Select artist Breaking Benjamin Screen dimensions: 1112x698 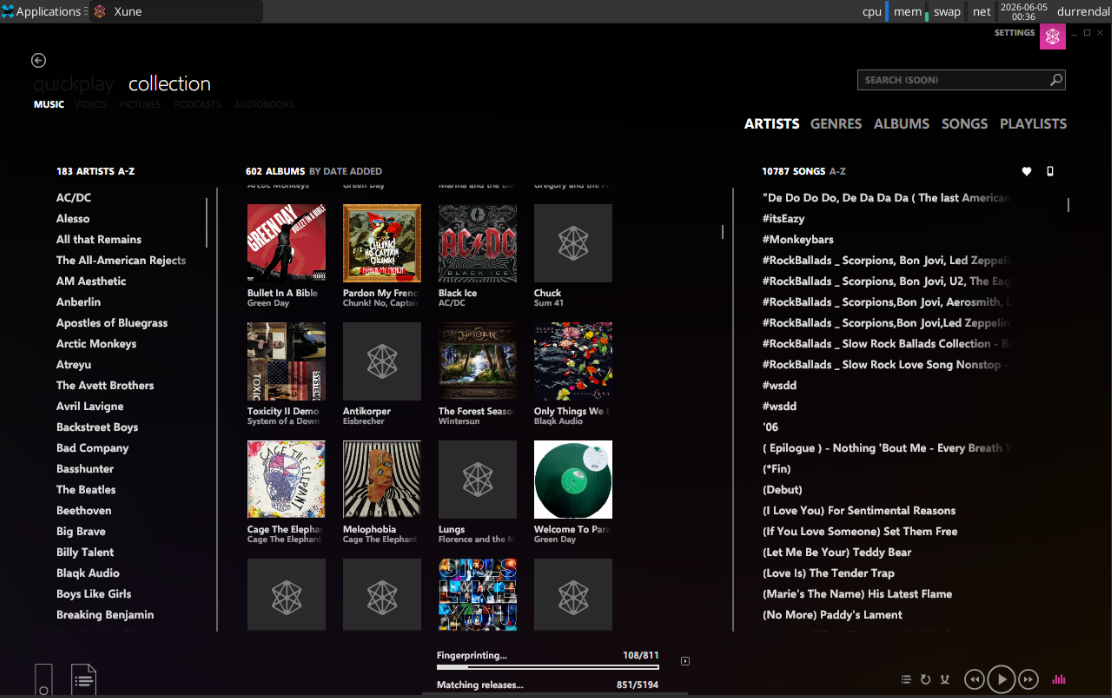pyautogui.click(x=105, y=615)
